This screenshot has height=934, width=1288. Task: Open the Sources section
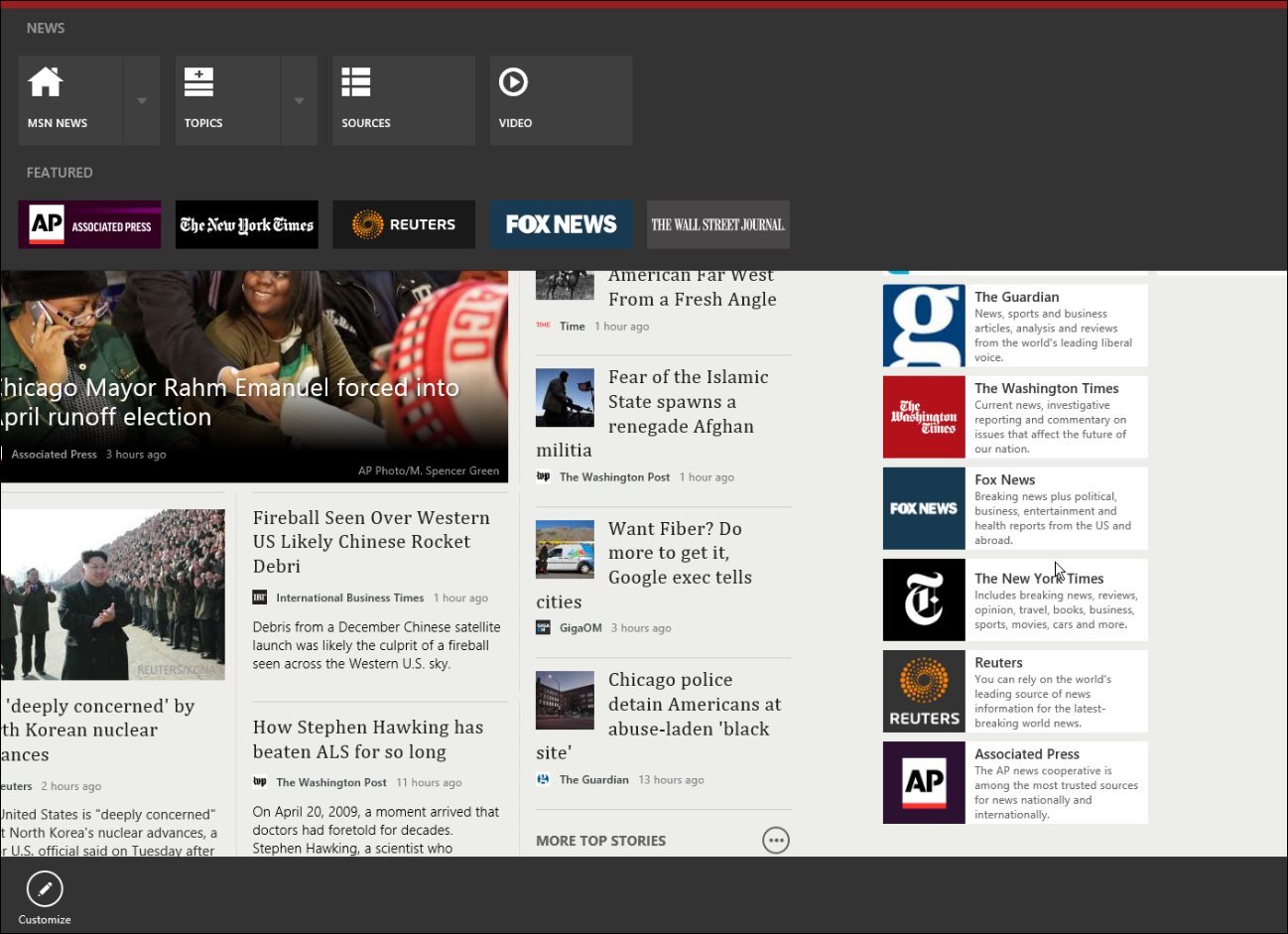click(403, 99)
